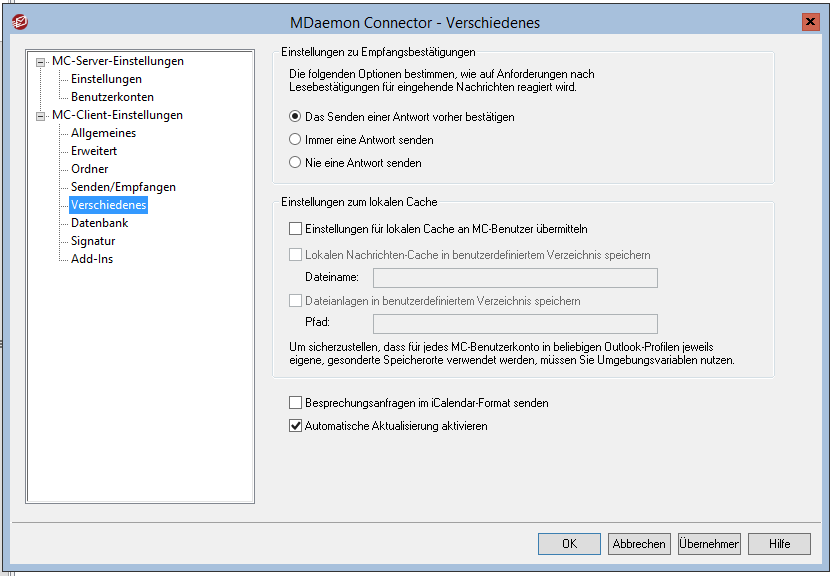Collapse the MC-Client-Einstellungen tree node

[41, 115]
